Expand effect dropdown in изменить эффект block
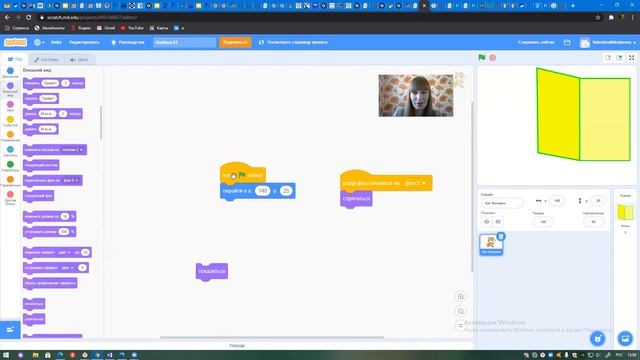 (64, 252)
